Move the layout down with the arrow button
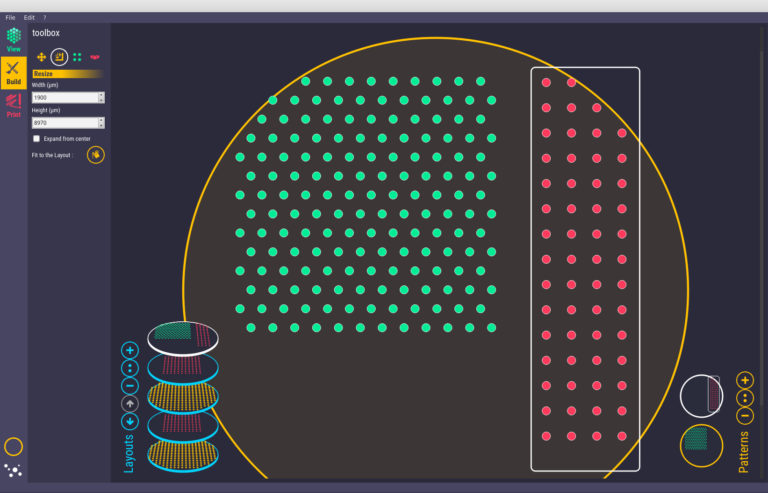The width and height of the screenshot is (768, 493). (x=130, y=422)
